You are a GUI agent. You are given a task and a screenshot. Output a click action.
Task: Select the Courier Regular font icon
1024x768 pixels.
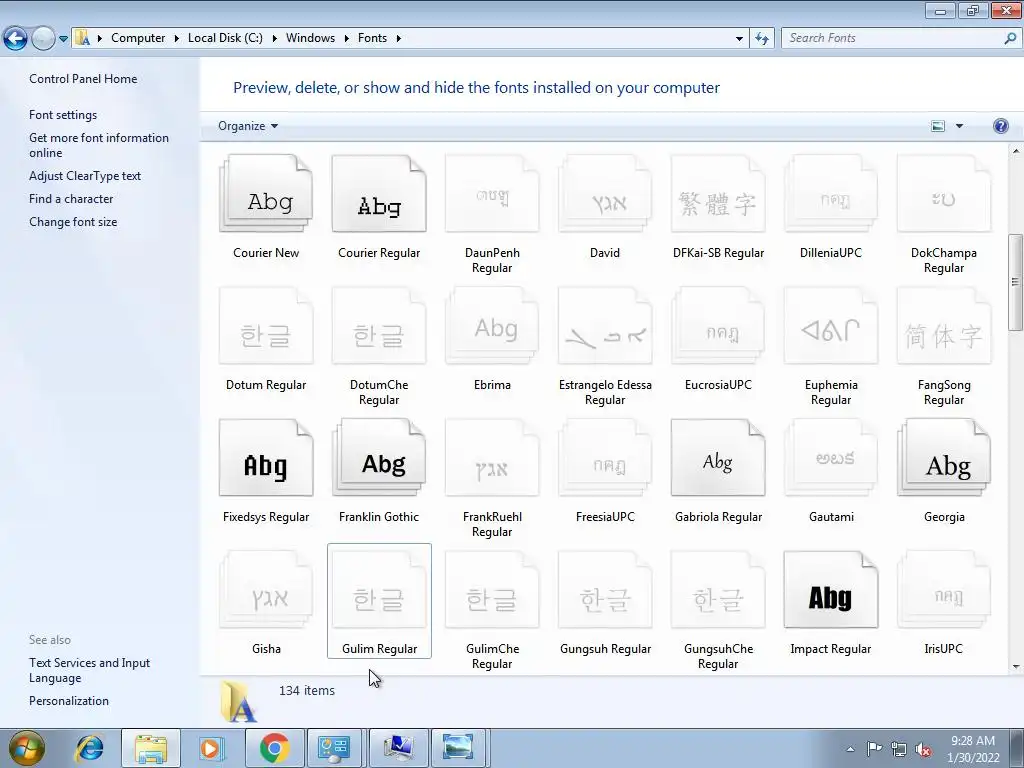pos(379,194)
